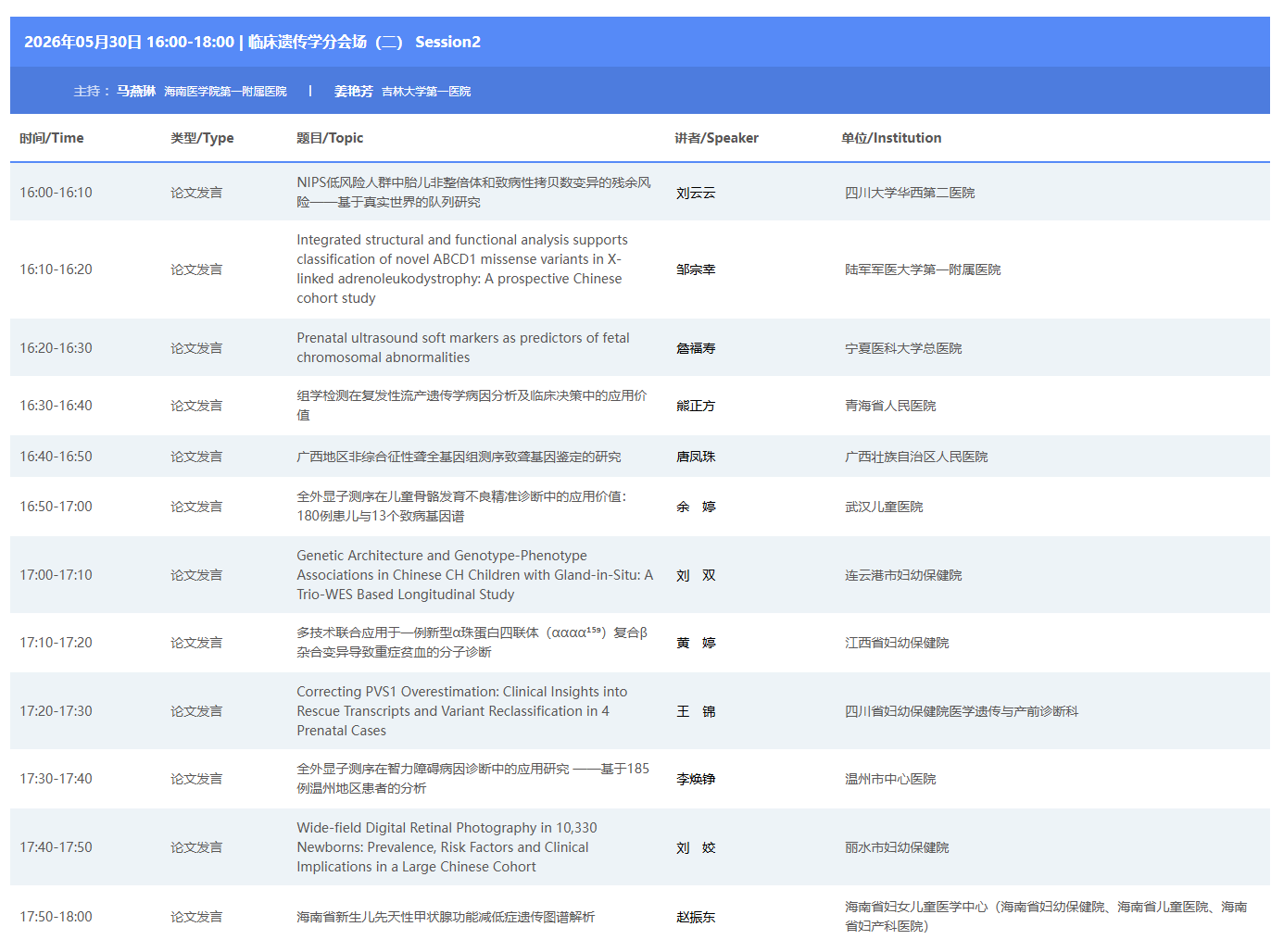Image resolution: width=1271 pixels, height=952 pixels.
Task: Select the 16:40-16:50 time cell
Action: click(57, 457)
